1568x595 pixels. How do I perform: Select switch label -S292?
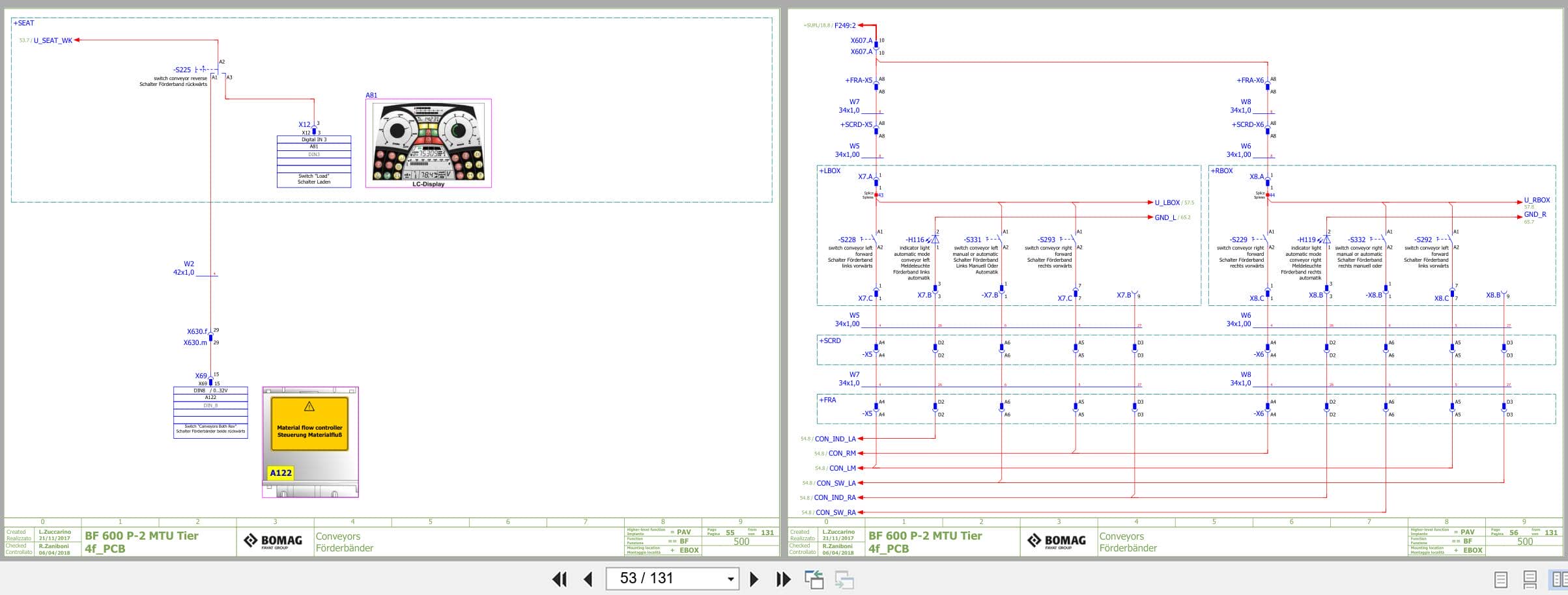coord(1423,240)
